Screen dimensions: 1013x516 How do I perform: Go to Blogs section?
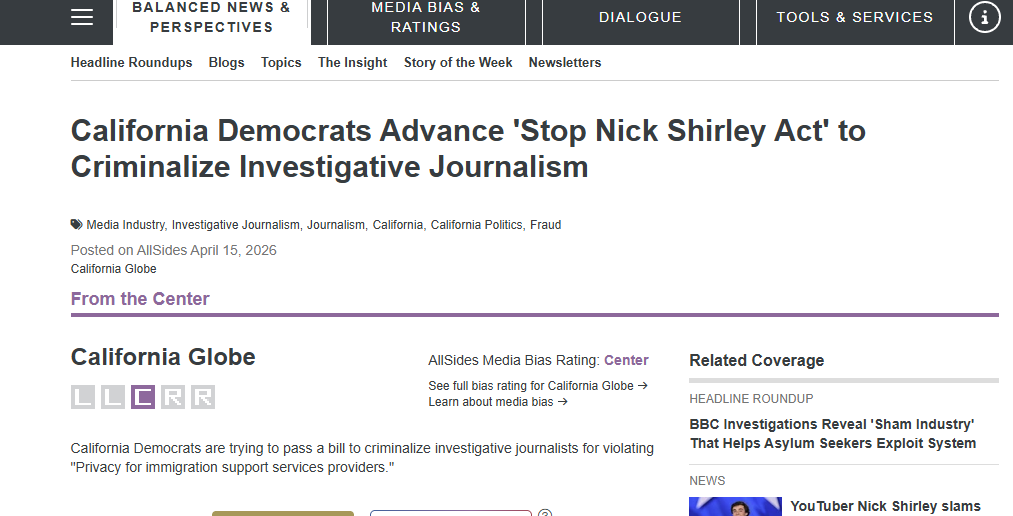226,63
